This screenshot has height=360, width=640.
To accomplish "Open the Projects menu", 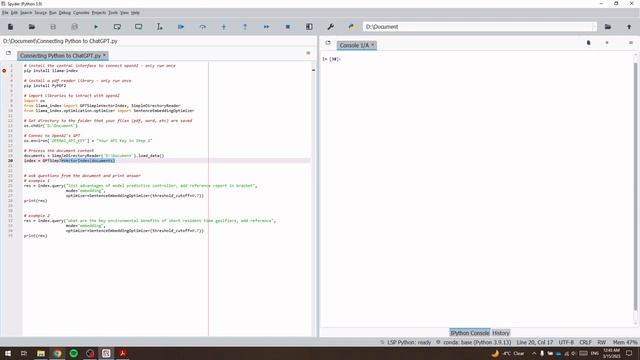I will pyautogui.click(x=98, y=13).
